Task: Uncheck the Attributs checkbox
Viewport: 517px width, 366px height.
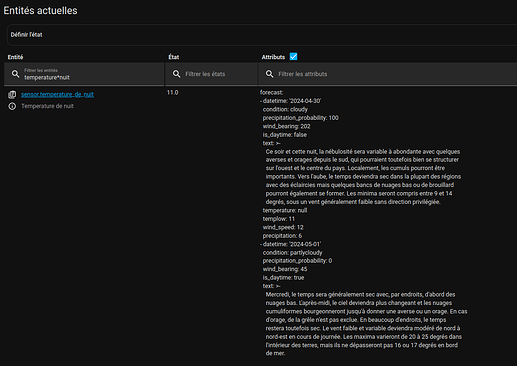Action: [293, 57]
